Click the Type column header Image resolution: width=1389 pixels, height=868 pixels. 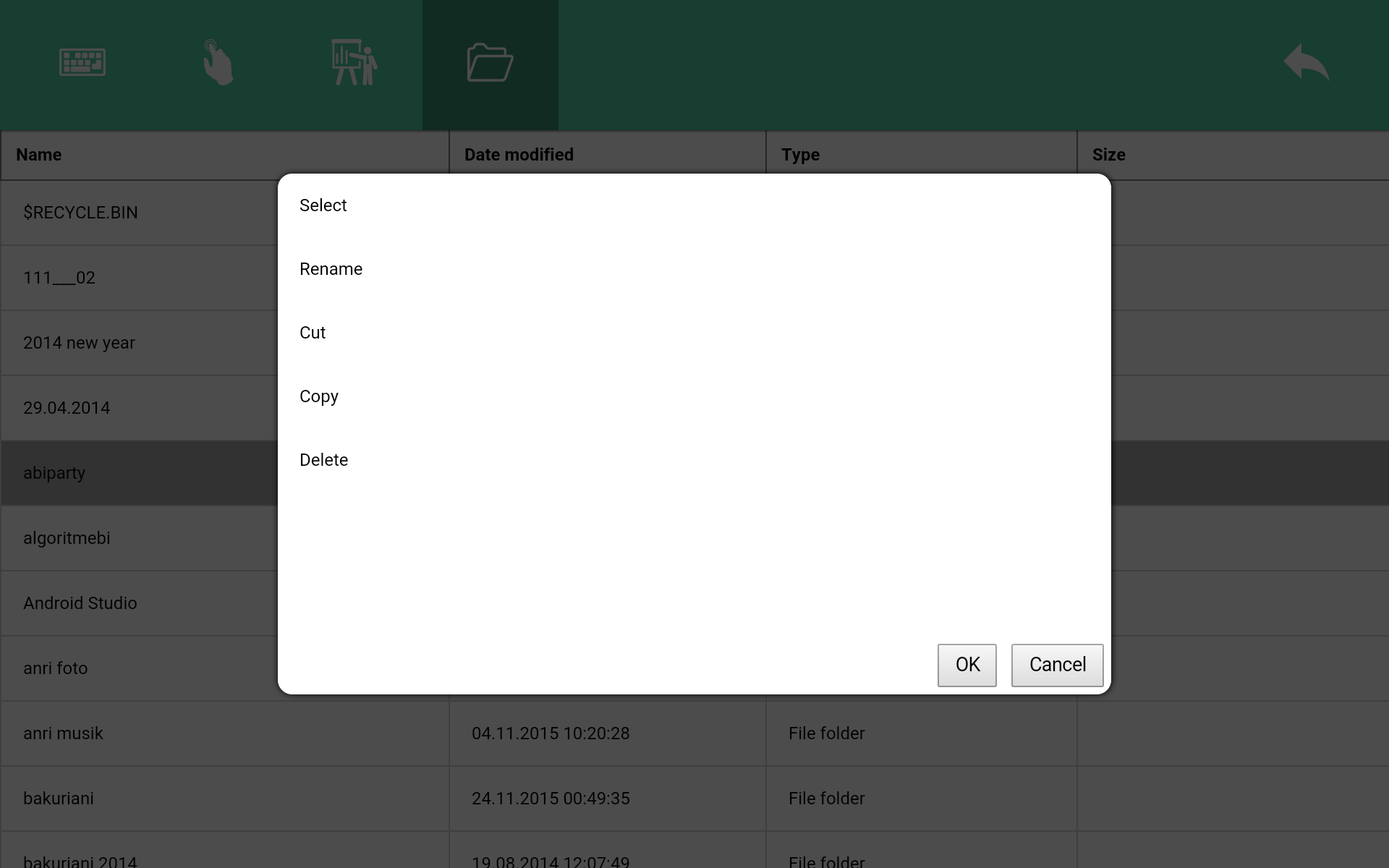(800, 155)
